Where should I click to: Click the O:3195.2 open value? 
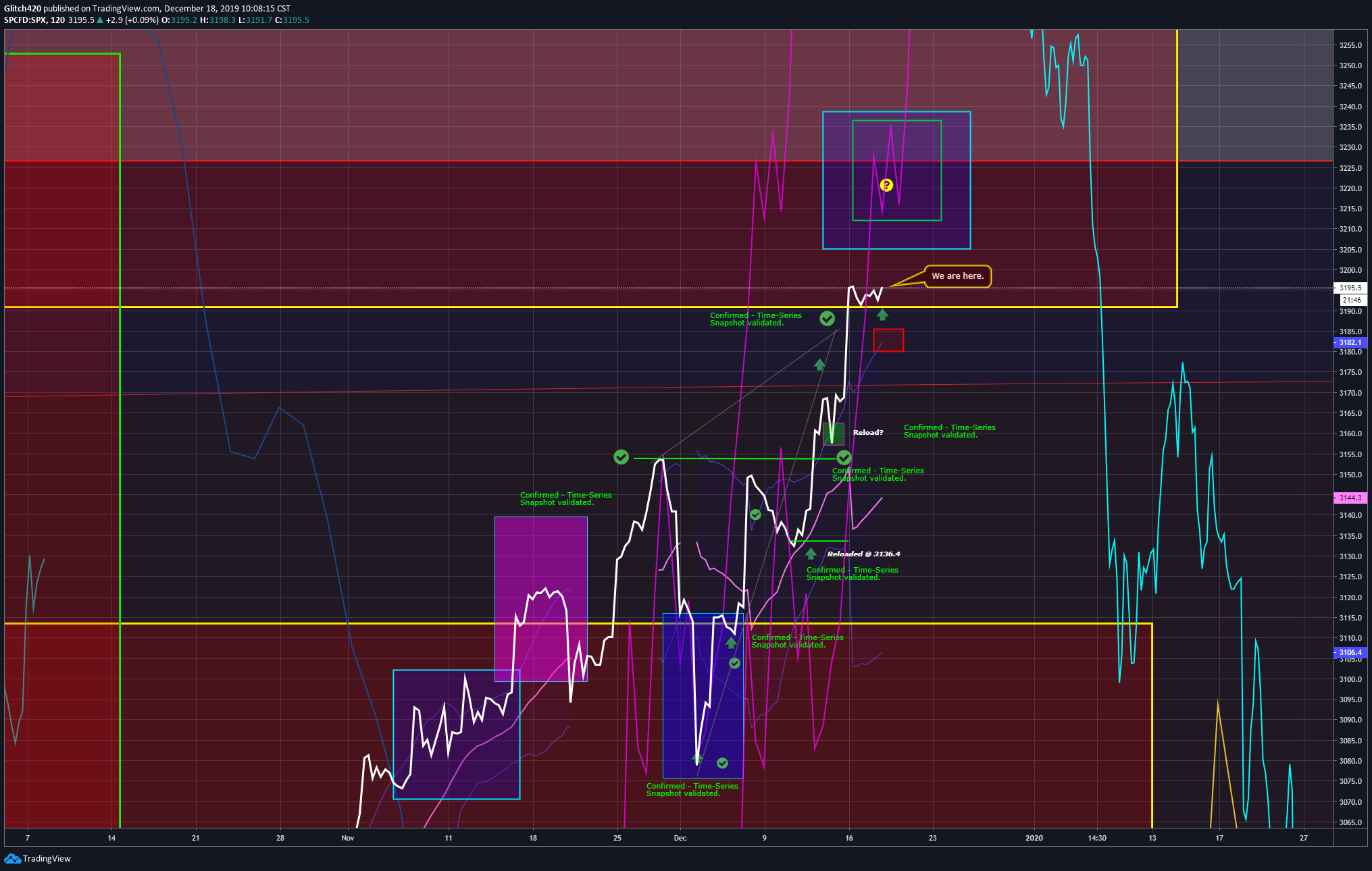point(179,20)
